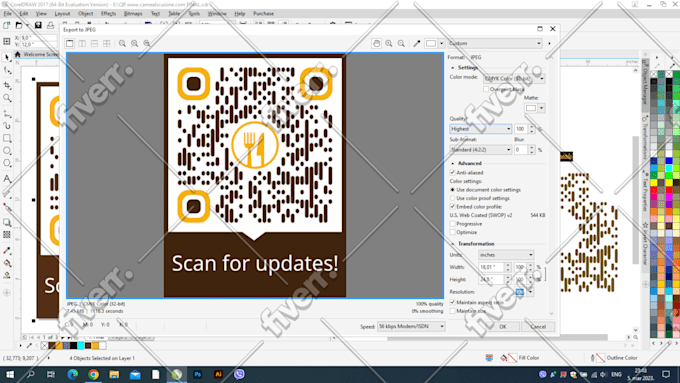Screen dimensions: 680x383
Task: Open the Purchase menu
Action: click(263, 13)
